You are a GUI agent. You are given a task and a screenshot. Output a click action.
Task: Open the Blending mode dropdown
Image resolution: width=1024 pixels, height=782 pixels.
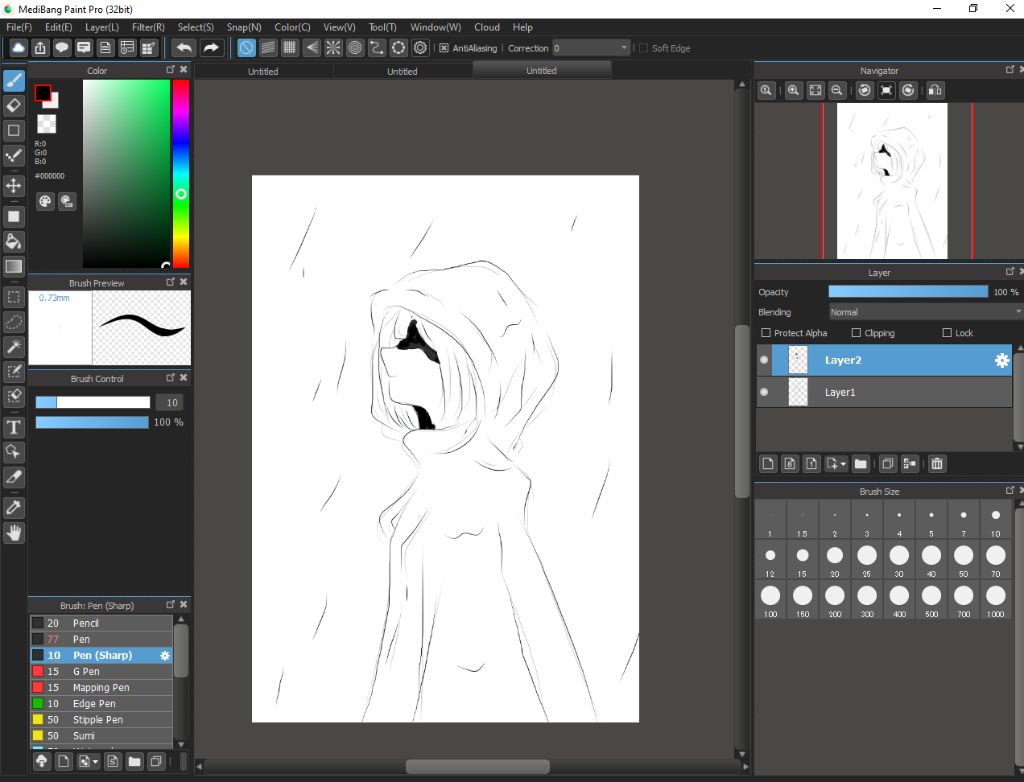pos(925,312)
